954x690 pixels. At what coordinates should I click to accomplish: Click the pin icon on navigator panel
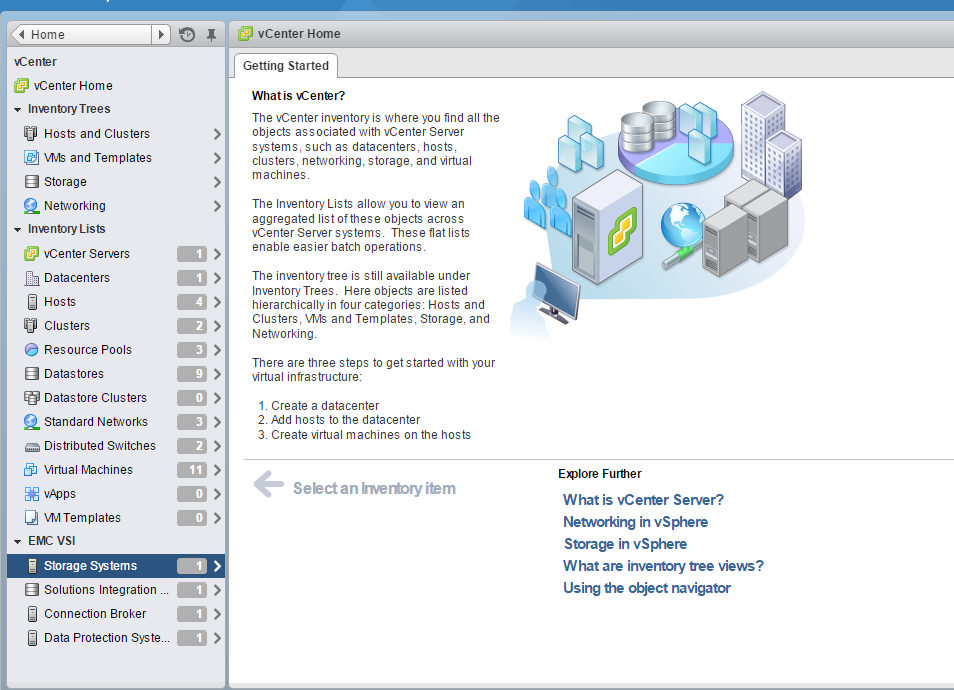point(211,35)
